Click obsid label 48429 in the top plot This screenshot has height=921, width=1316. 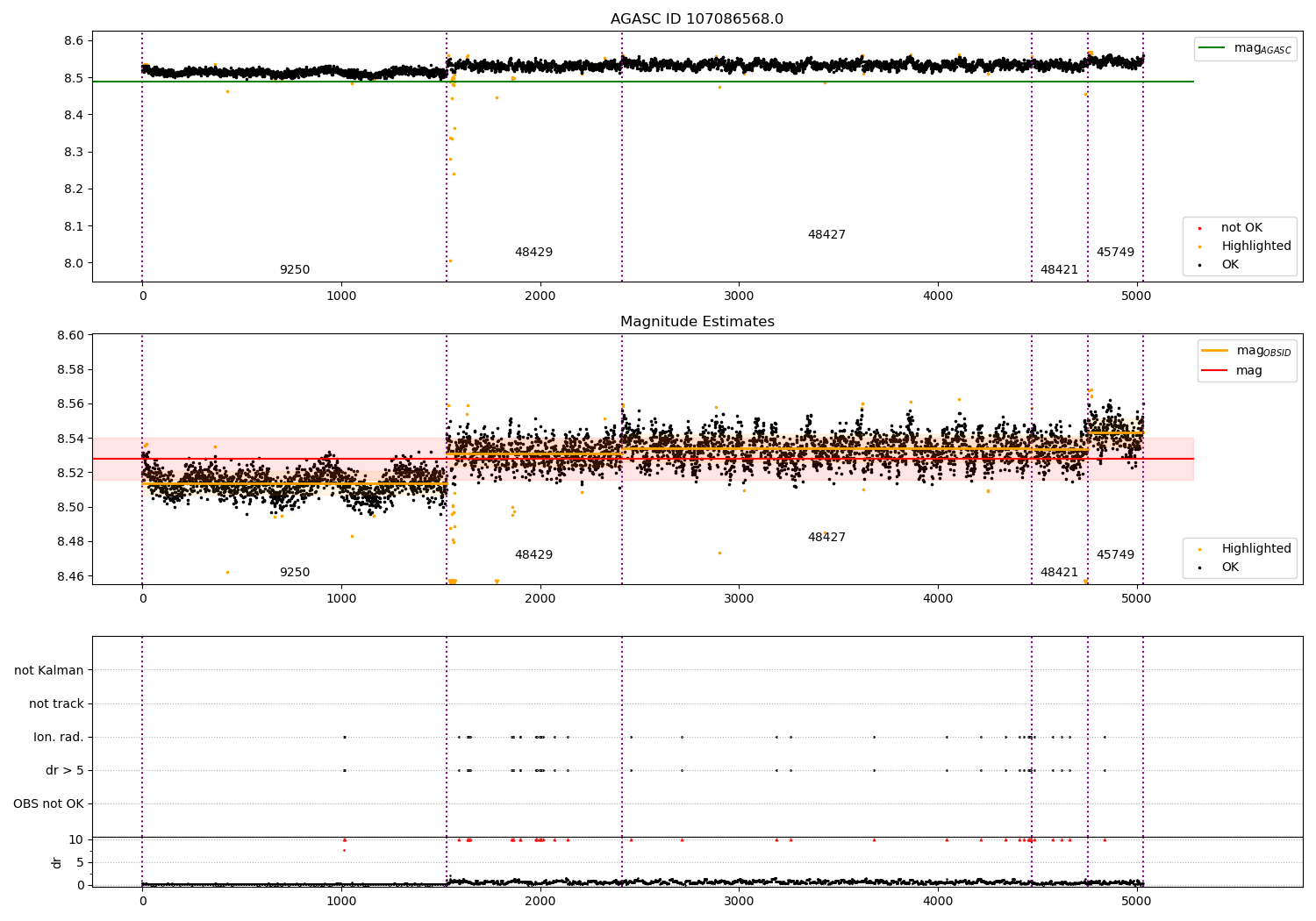click(533, 253)
